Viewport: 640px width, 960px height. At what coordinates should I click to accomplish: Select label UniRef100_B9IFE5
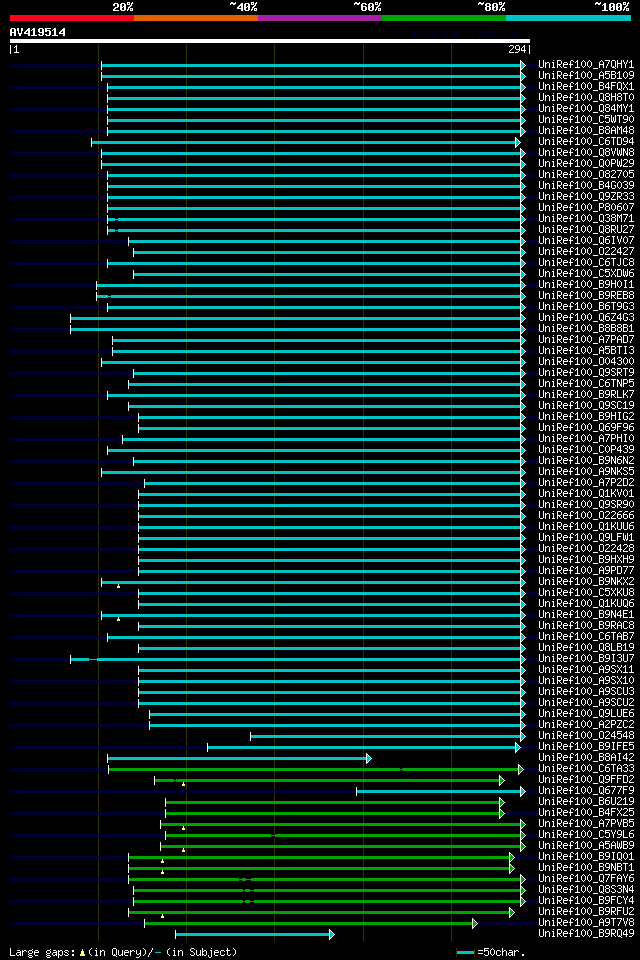pos(586,748)
